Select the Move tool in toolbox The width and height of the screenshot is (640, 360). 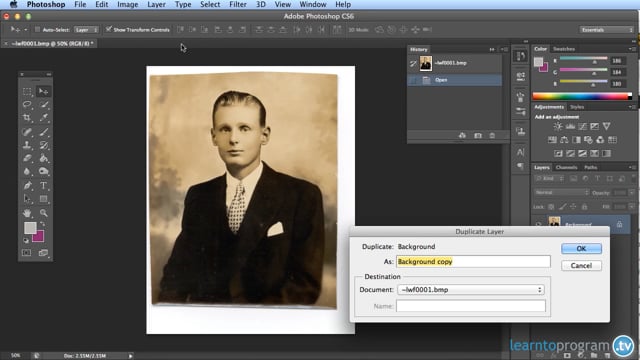pyautogui.click(x=43, y=91)
